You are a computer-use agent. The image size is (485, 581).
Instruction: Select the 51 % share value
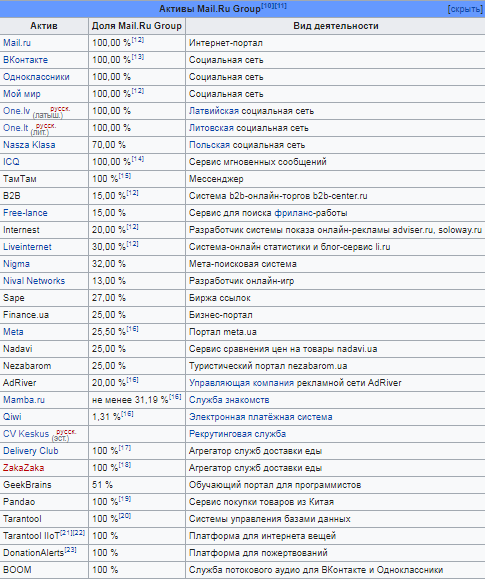(x=102, y=485)
